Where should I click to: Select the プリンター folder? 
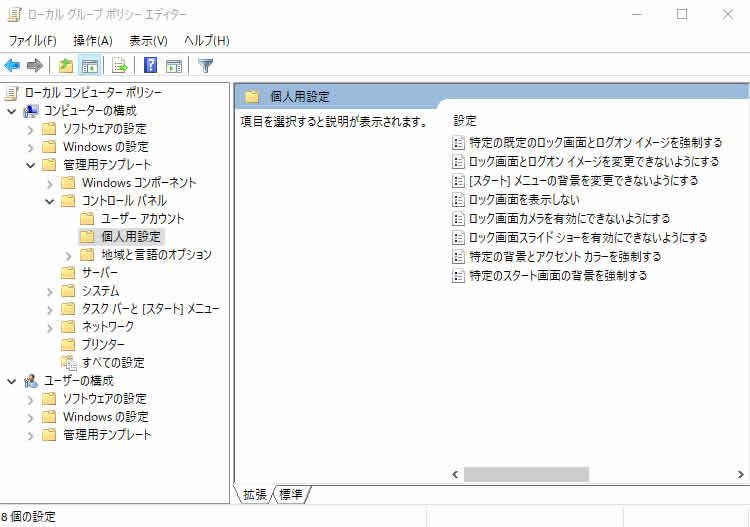103,345
